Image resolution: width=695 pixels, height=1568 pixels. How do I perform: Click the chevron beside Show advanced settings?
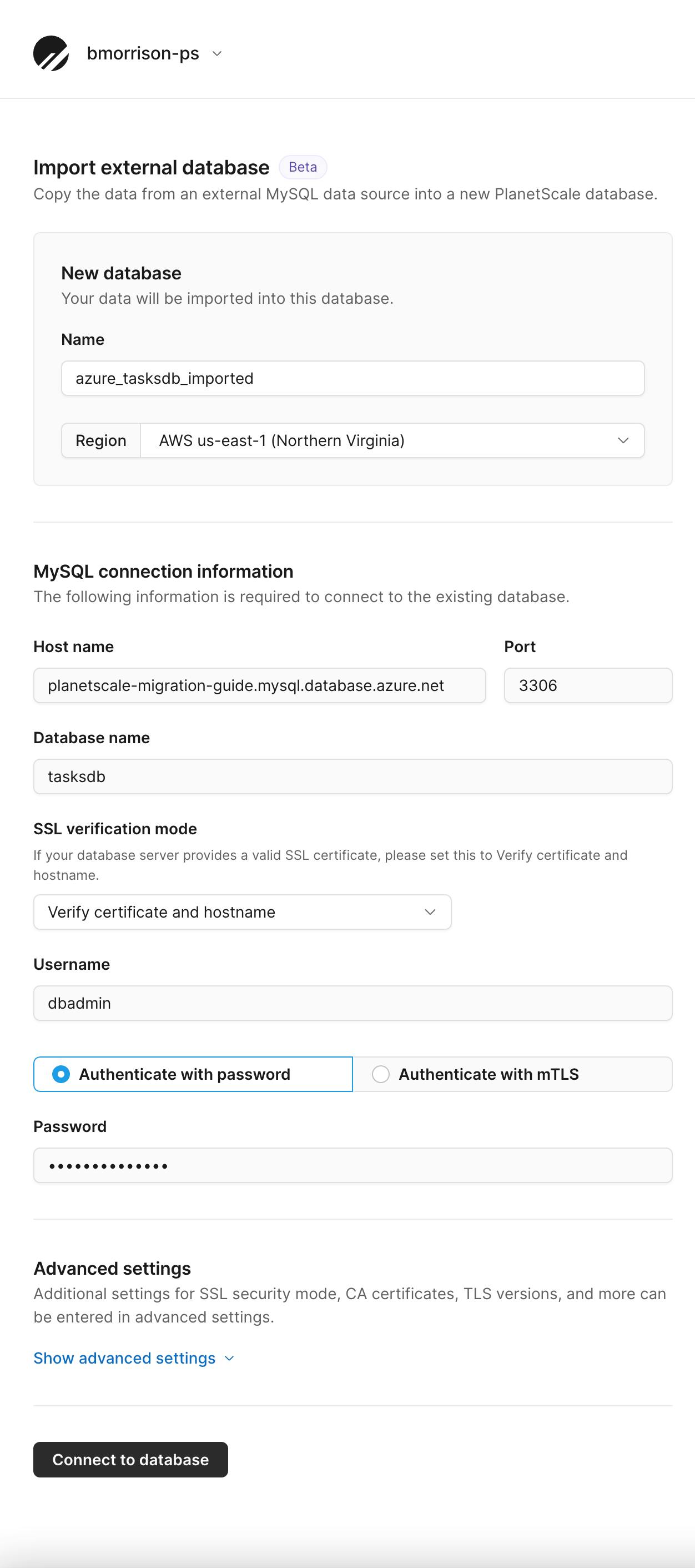point(229,1359)
